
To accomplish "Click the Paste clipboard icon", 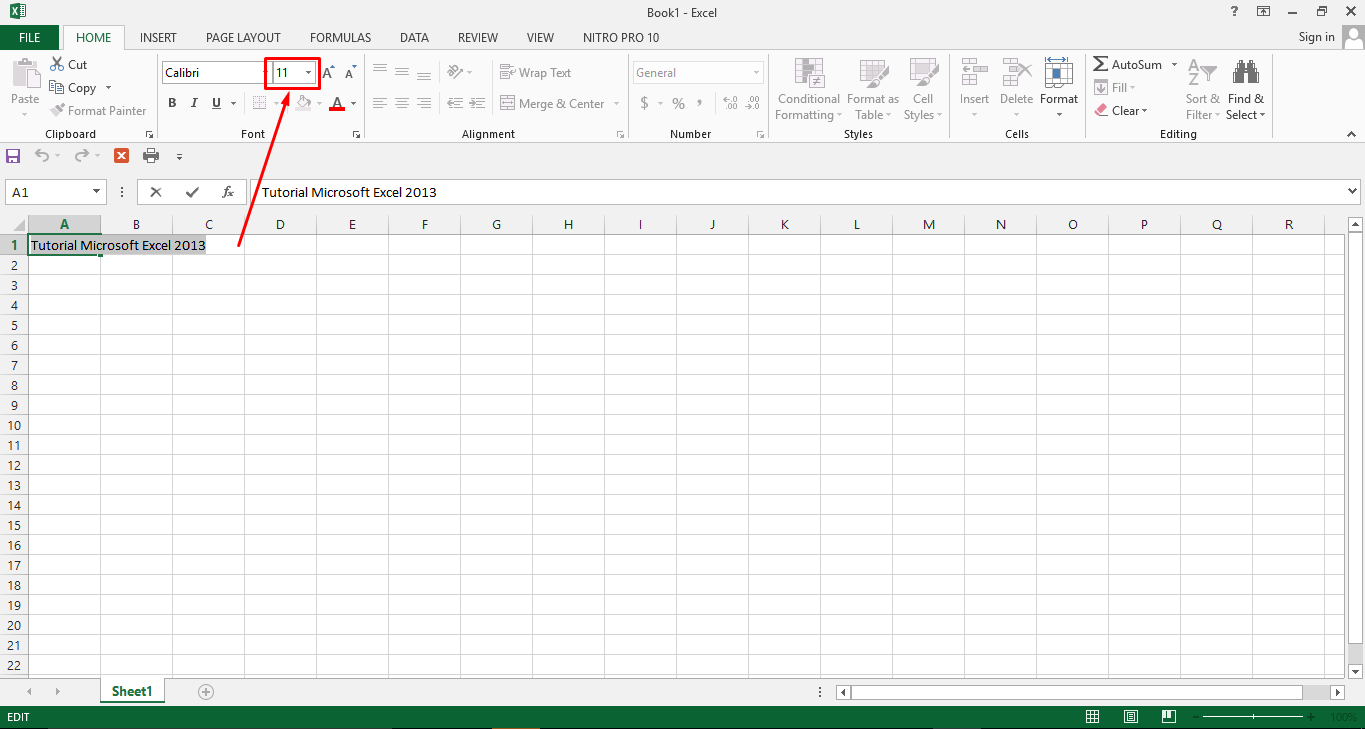I will coord(25,74).
